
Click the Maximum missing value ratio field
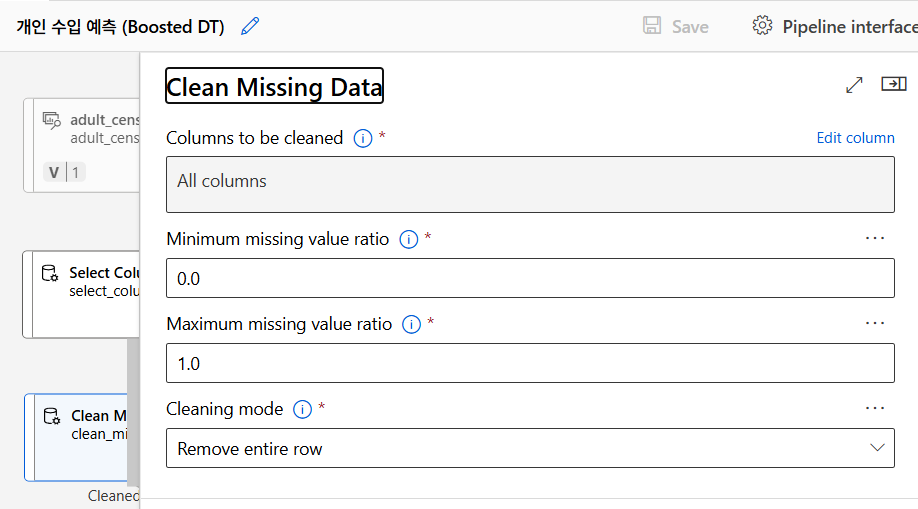[530, 364]
